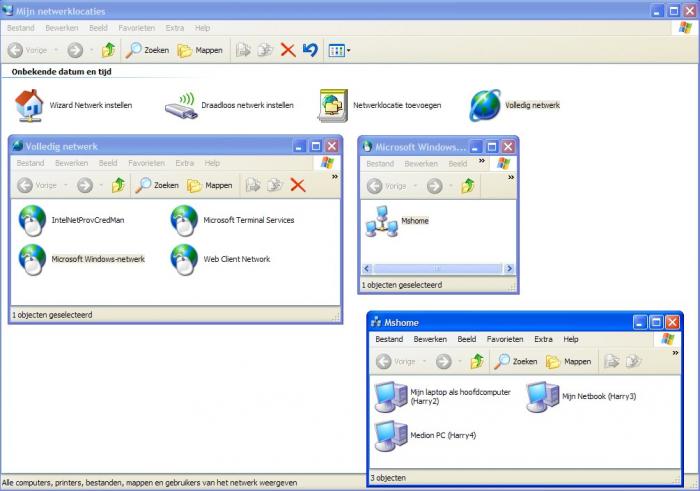Click red Delete X in Volledig netwerk toolbar
Image resolution: width=700 pixels, height=491 pixels.
pyautogui.click(x=298, y=185)
